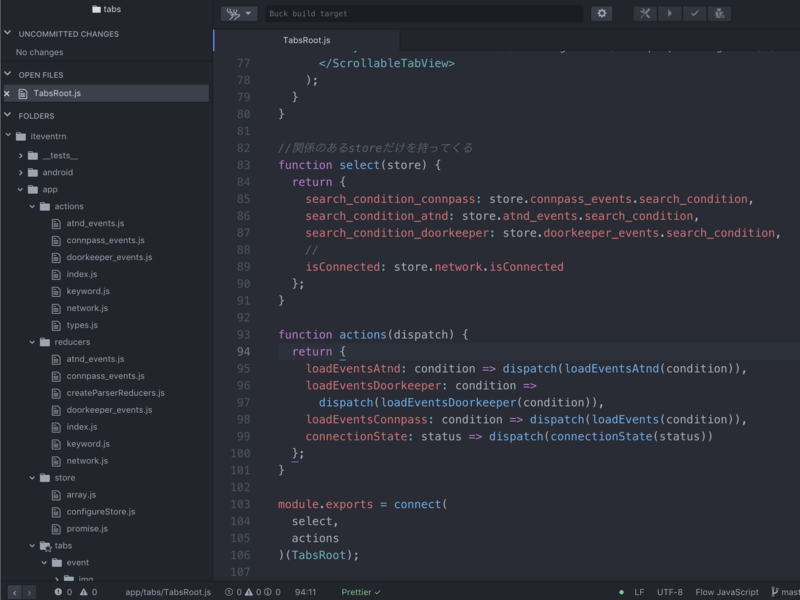Image resolution: width=800 pixels, height=600 pixels.
Task: Click the Test checkmark icon in toolbar
Action: click(694, 14)
